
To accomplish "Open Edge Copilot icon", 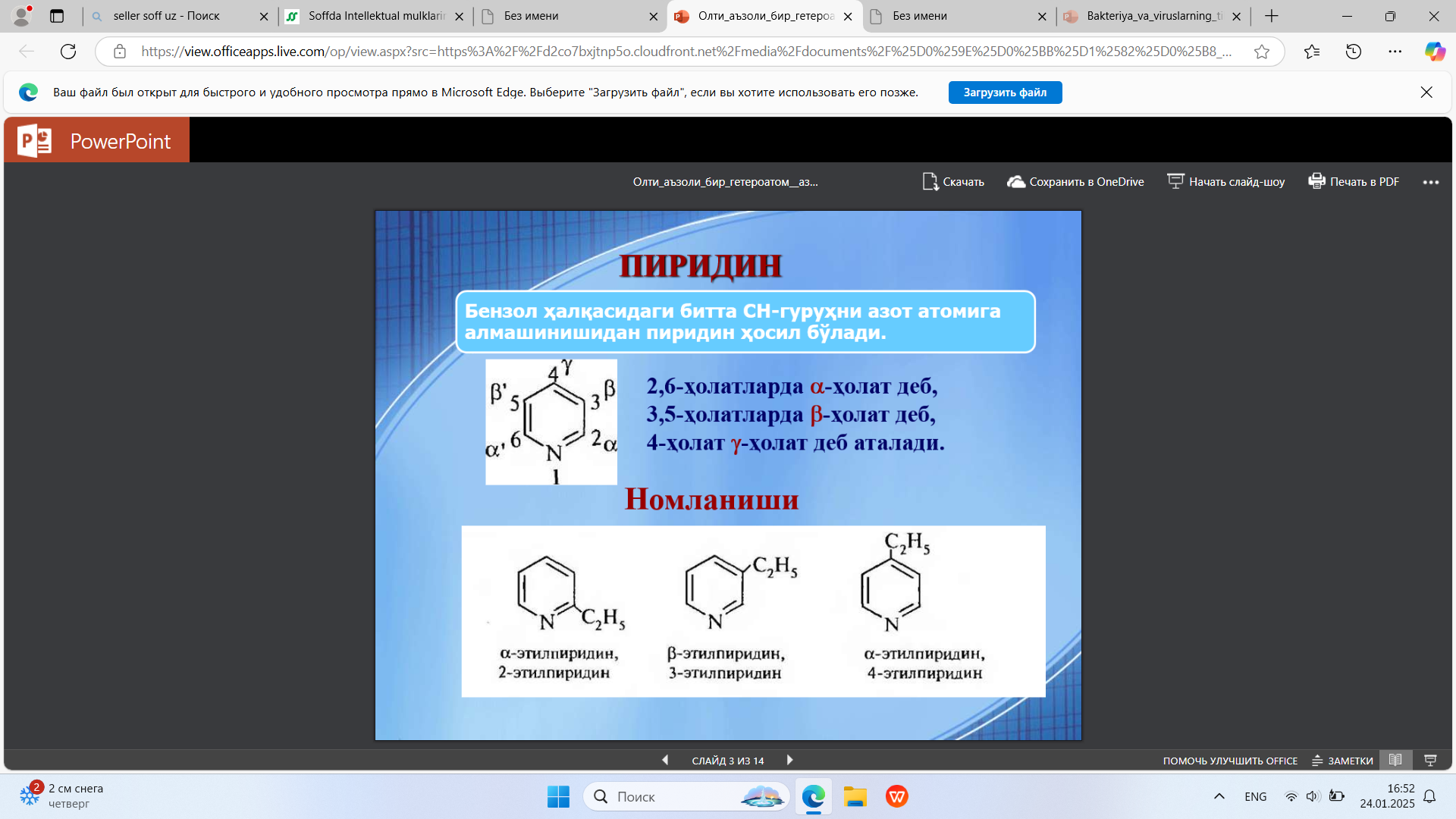I will (1434, 52).
